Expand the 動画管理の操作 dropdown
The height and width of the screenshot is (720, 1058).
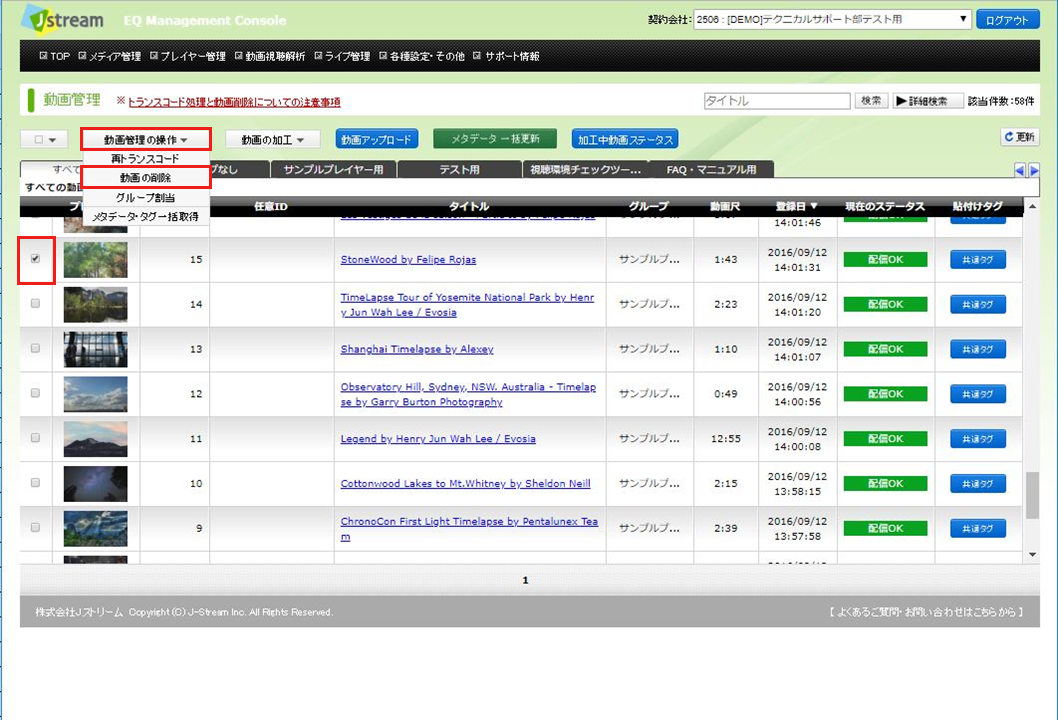tap(145, 140)
